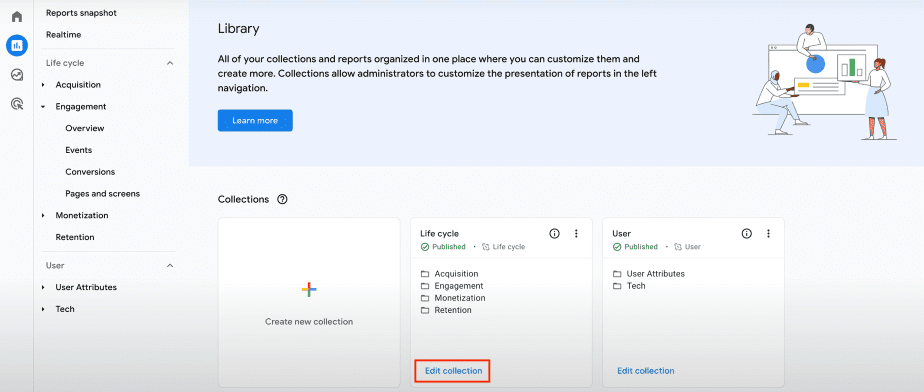Collapse the Life cycle section chevron
This screenshot has width=924, height=392.
170,63
